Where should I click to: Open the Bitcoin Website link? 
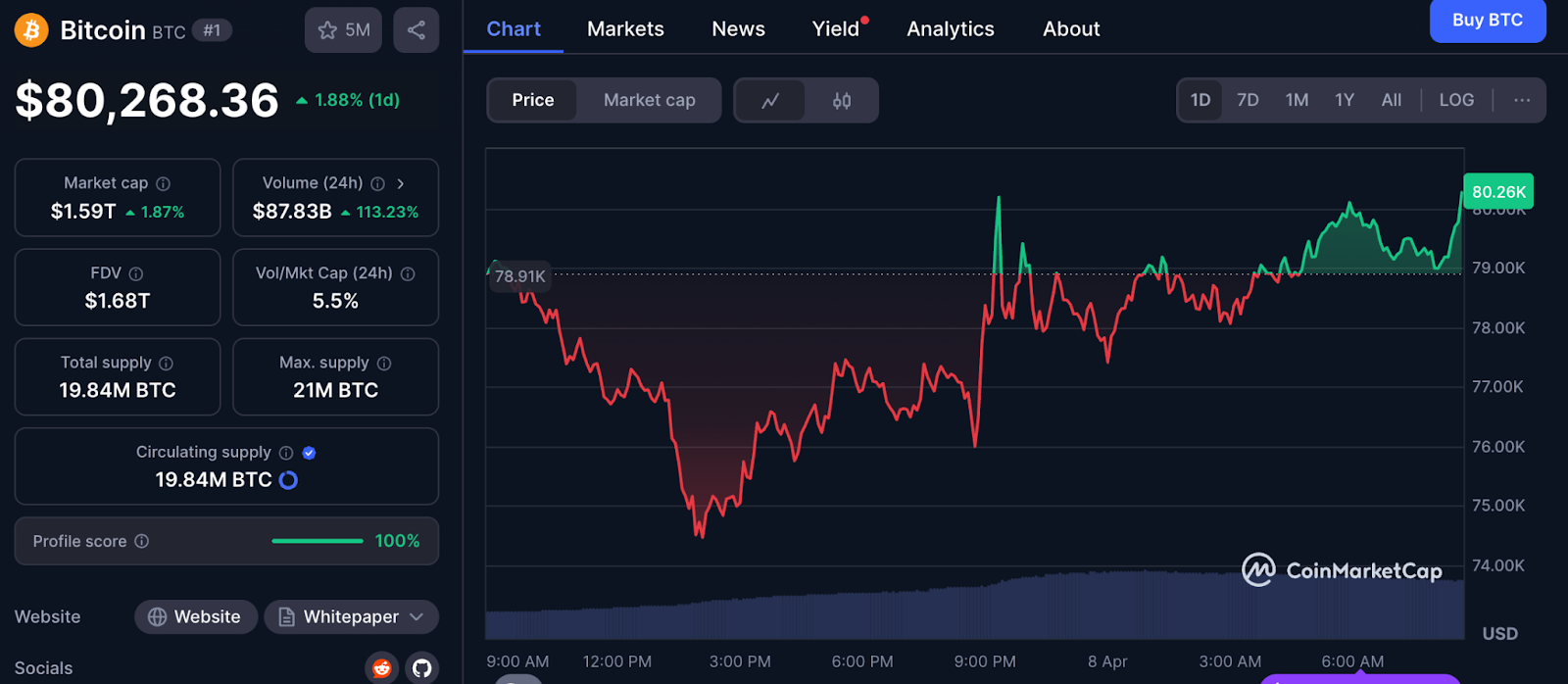point(195,616)
